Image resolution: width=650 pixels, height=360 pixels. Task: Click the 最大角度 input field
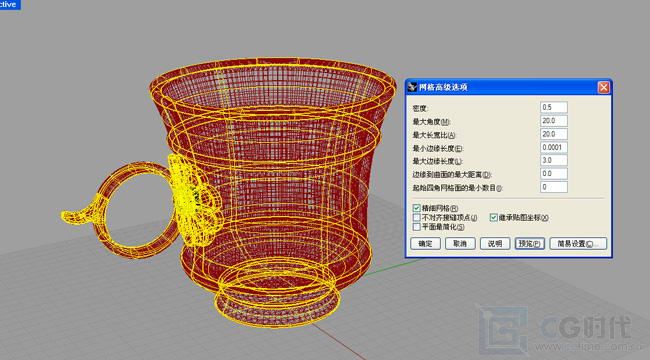click(x=554, y=121)
